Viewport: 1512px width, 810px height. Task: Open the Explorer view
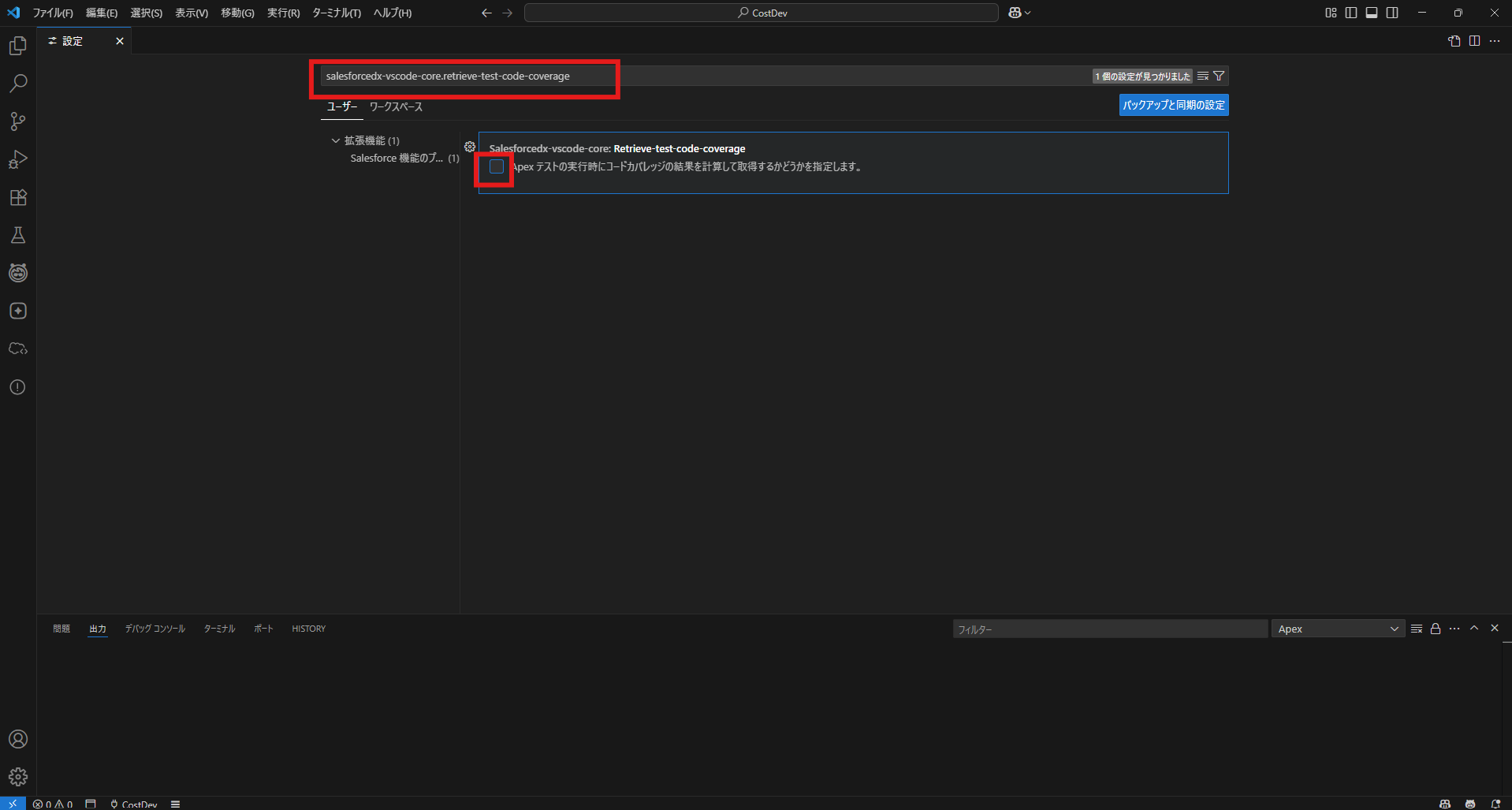[x=17, y=45]
